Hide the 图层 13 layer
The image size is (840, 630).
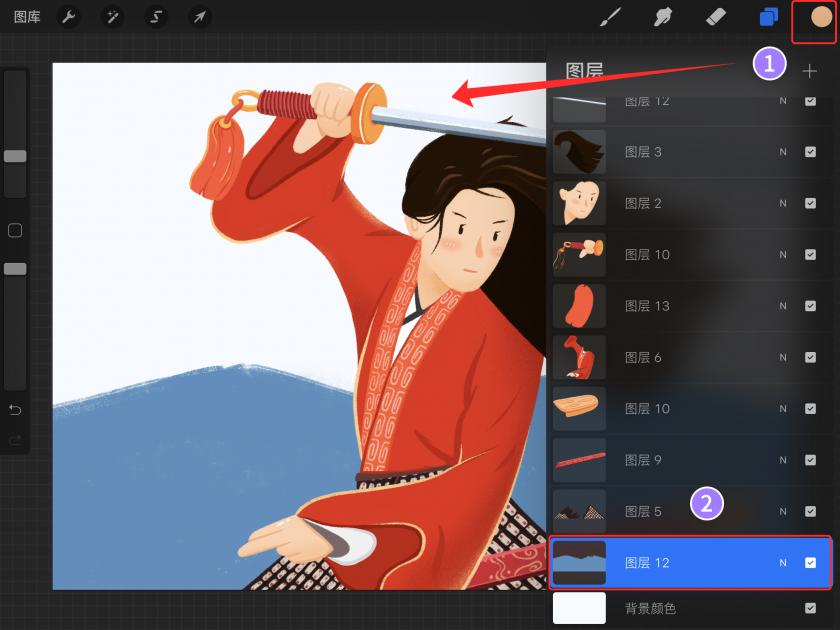(810, 306)
